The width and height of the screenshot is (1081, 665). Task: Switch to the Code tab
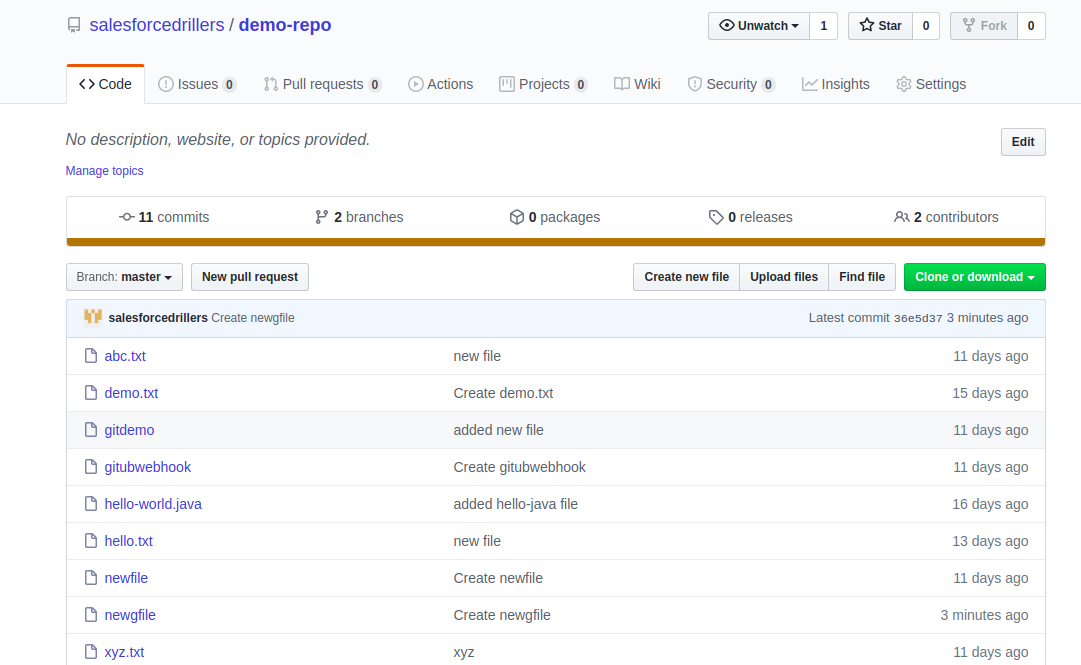tap(105, 84)
